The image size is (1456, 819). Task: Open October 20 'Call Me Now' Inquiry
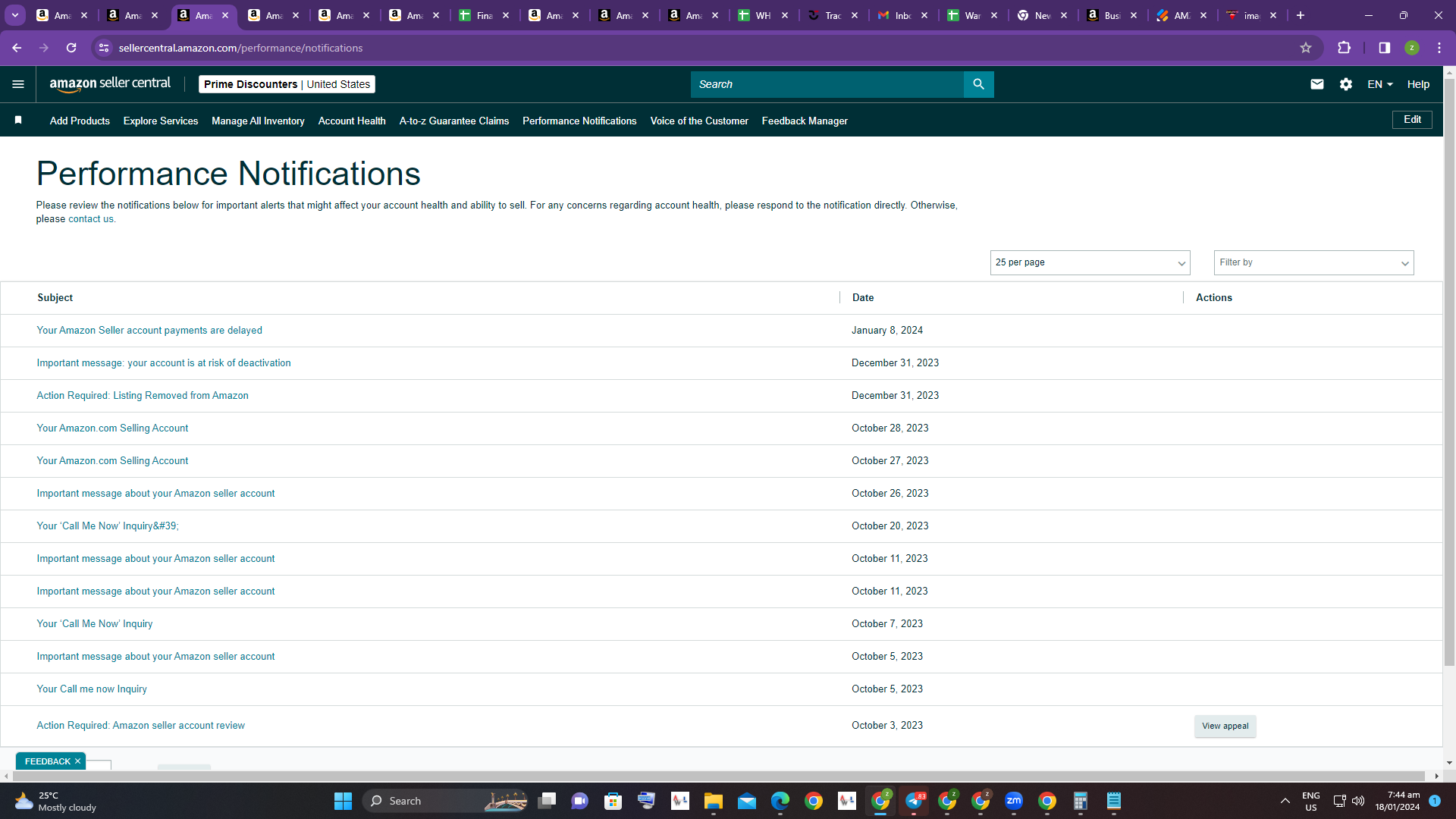tap(108, 526)
